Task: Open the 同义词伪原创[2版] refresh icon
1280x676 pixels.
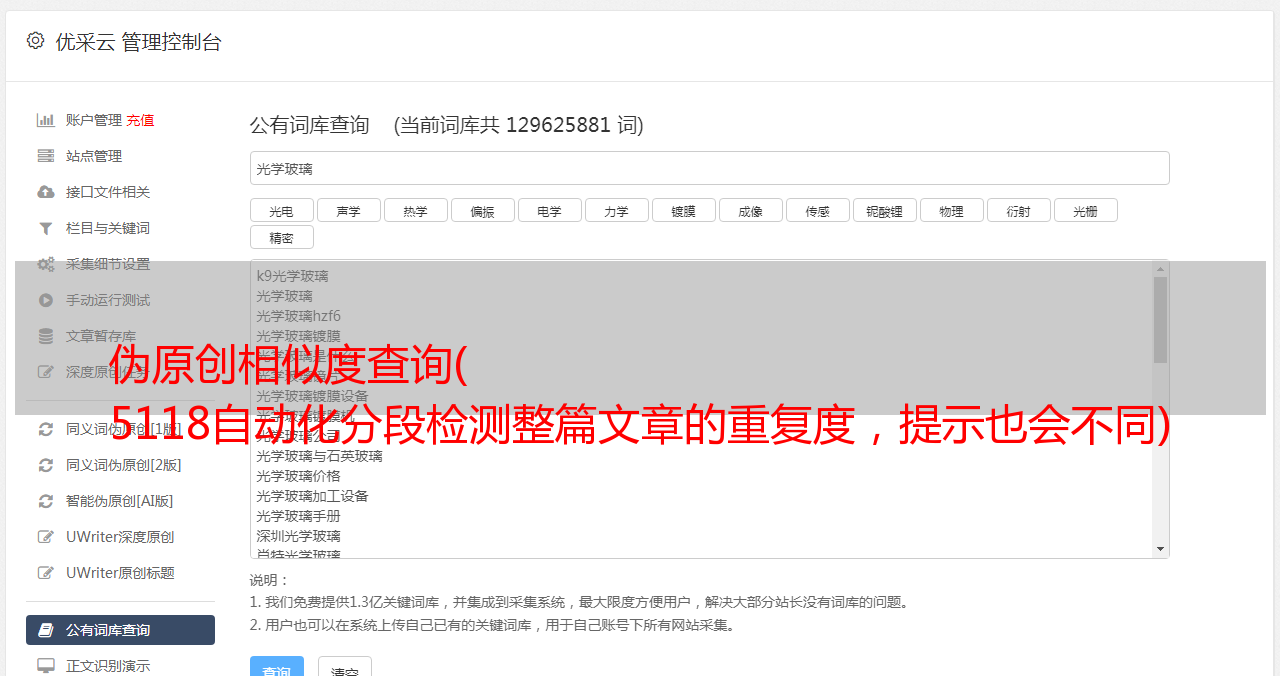Action: (x=46, y=465)
